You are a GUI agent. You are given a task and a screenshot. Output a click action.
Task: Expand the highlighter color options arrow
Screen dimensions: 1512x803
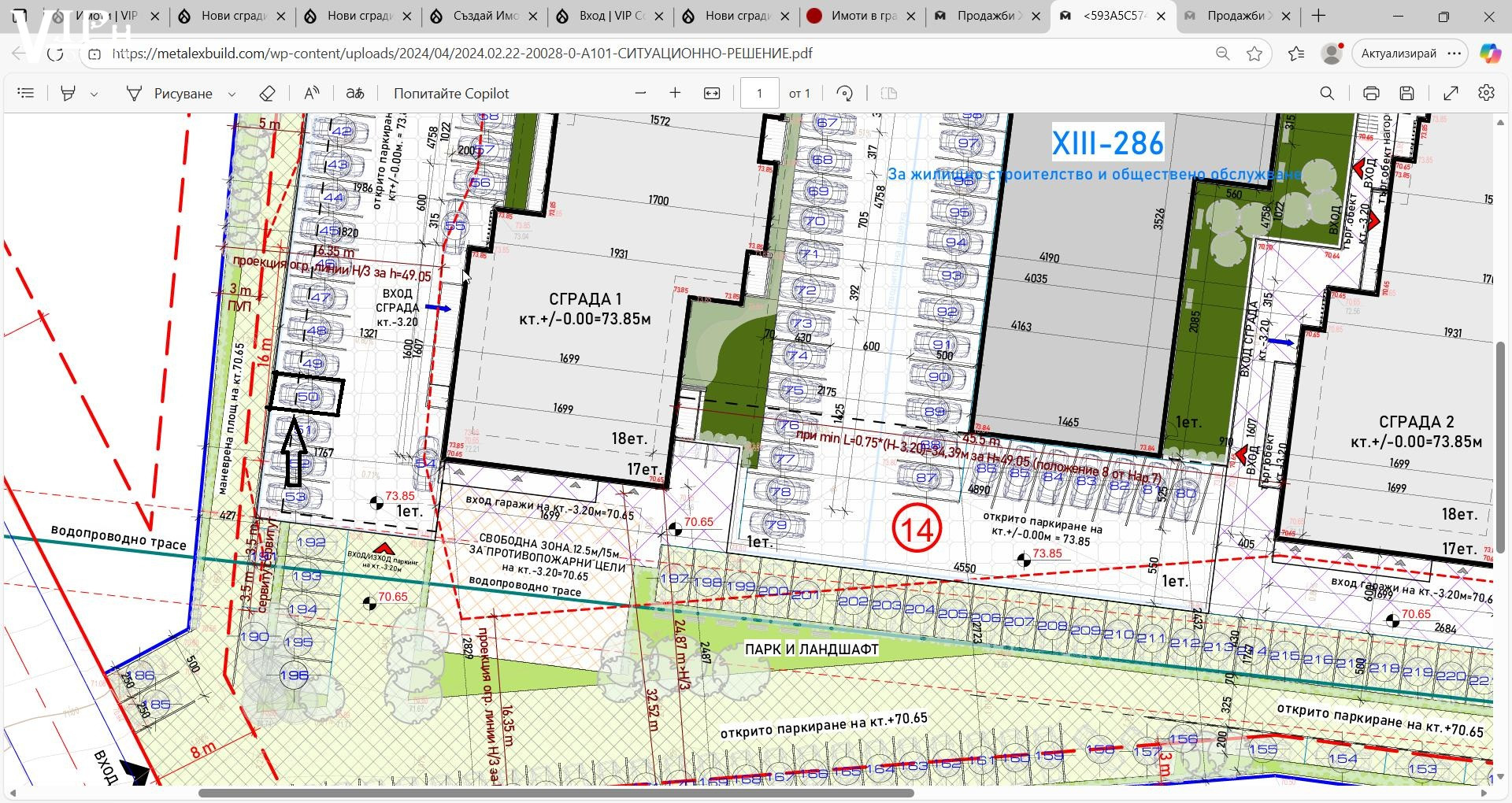(94, 94)
